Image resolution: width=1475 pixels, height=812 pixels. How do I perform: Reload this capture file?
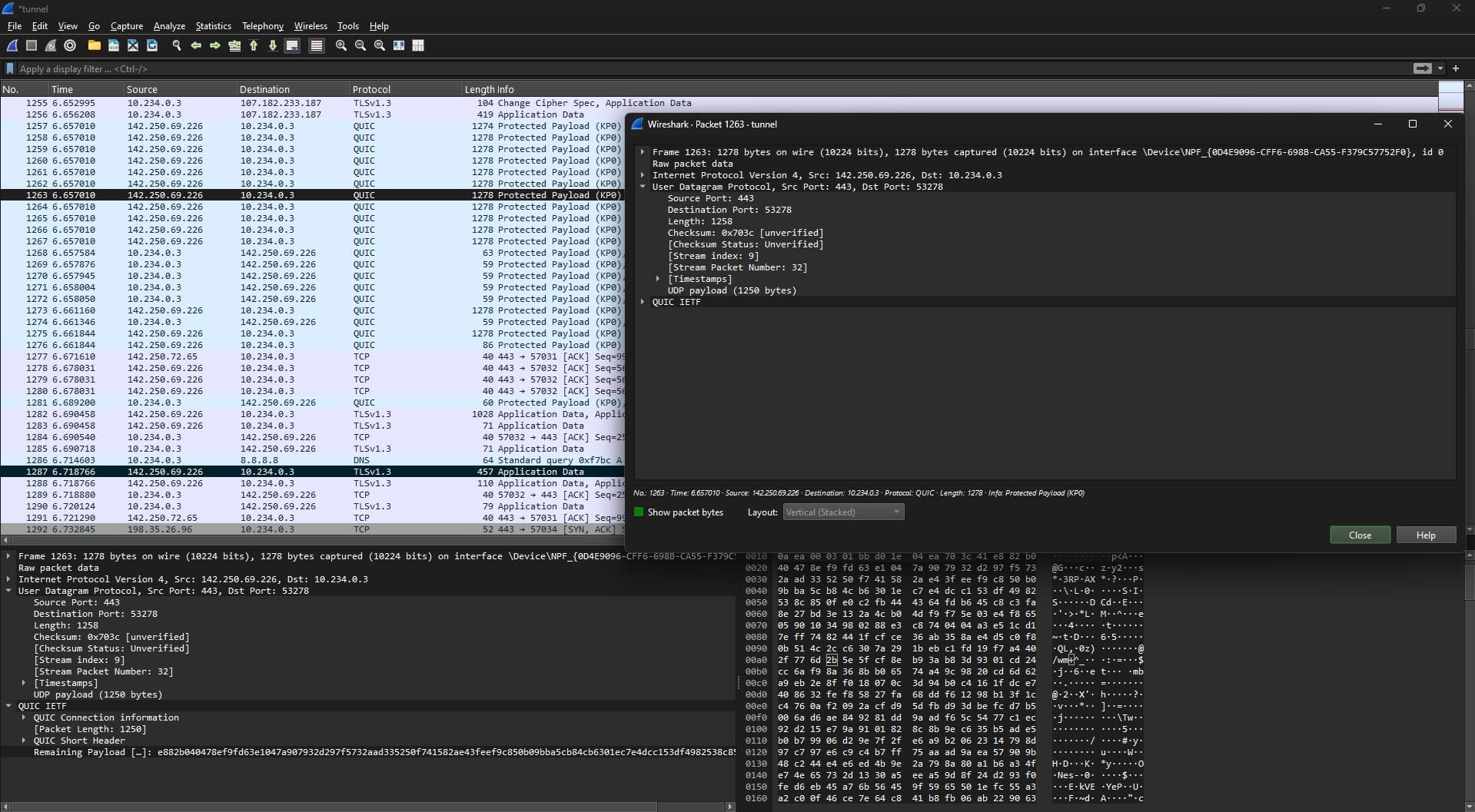[x=151, y=45]
